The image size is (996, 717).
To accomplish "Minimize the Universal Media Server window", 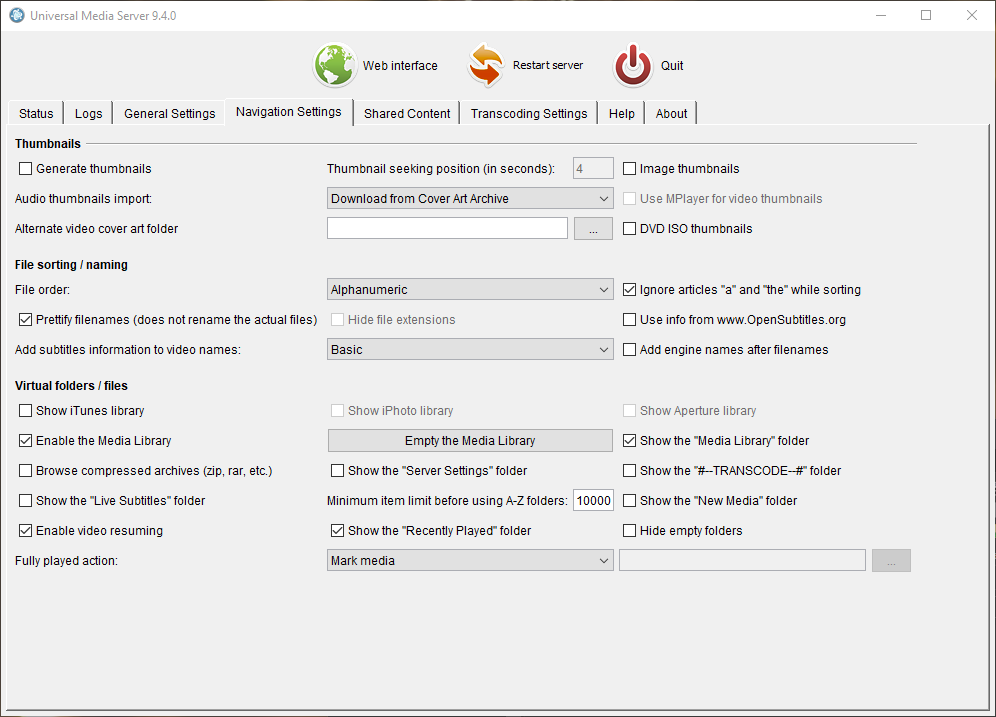I will point(881,15).
